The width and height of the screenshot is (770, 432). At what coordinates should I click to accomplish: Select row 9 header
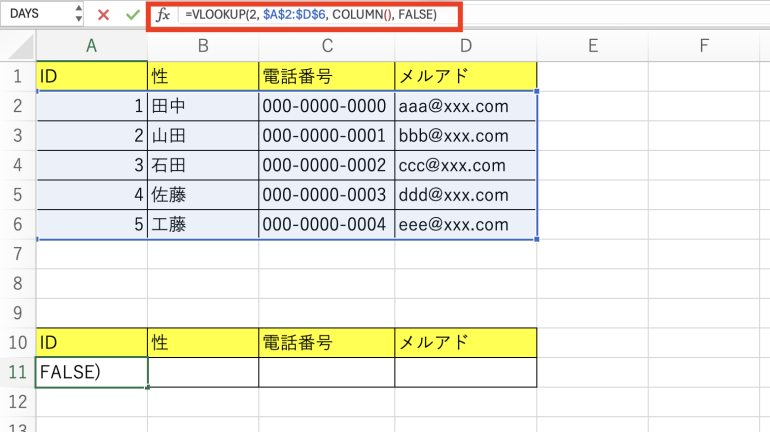(18, 313)
